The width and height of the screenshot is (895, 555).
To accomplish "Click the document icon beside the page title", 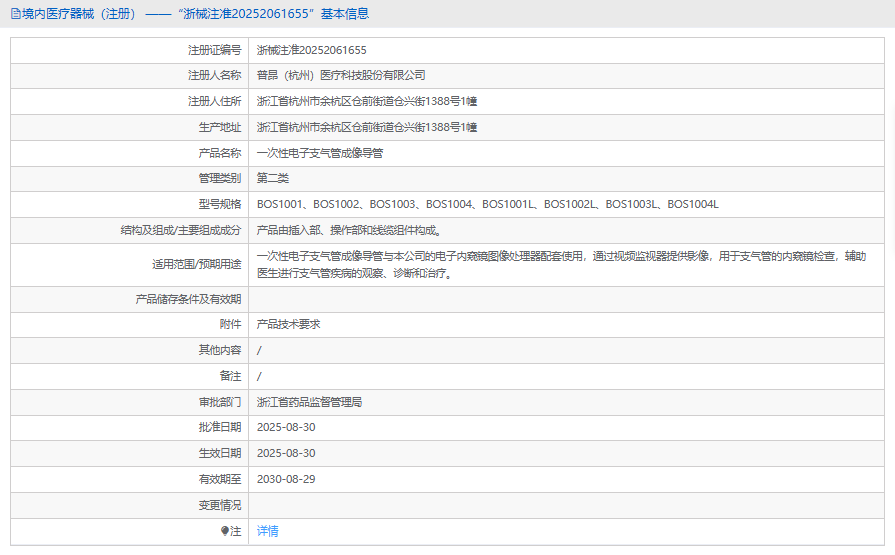I will click(x=15, y=14).
